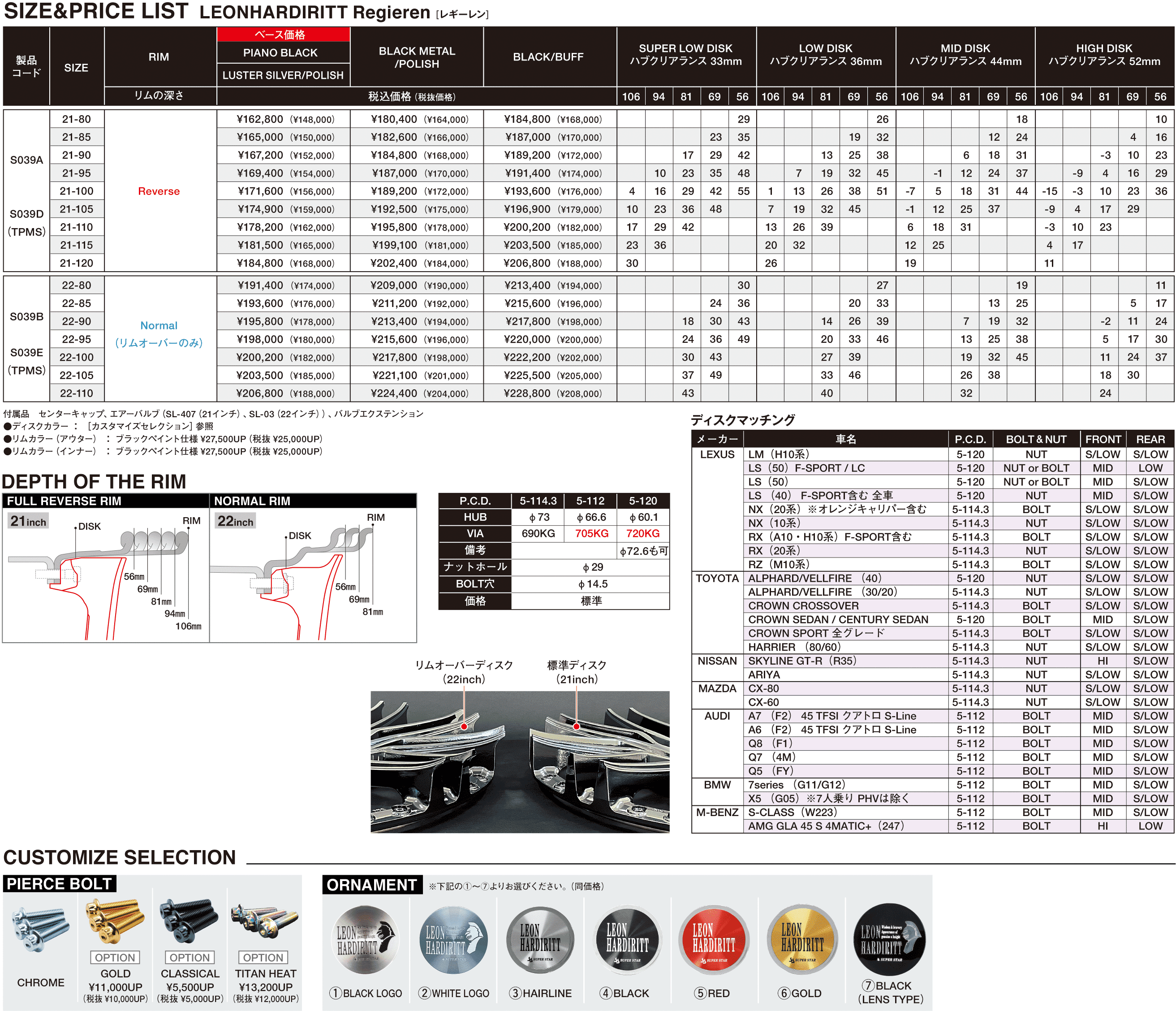Click the MID DISK 44mm header
This screenshot has height=1011, width=1176.
pos(965,55)
